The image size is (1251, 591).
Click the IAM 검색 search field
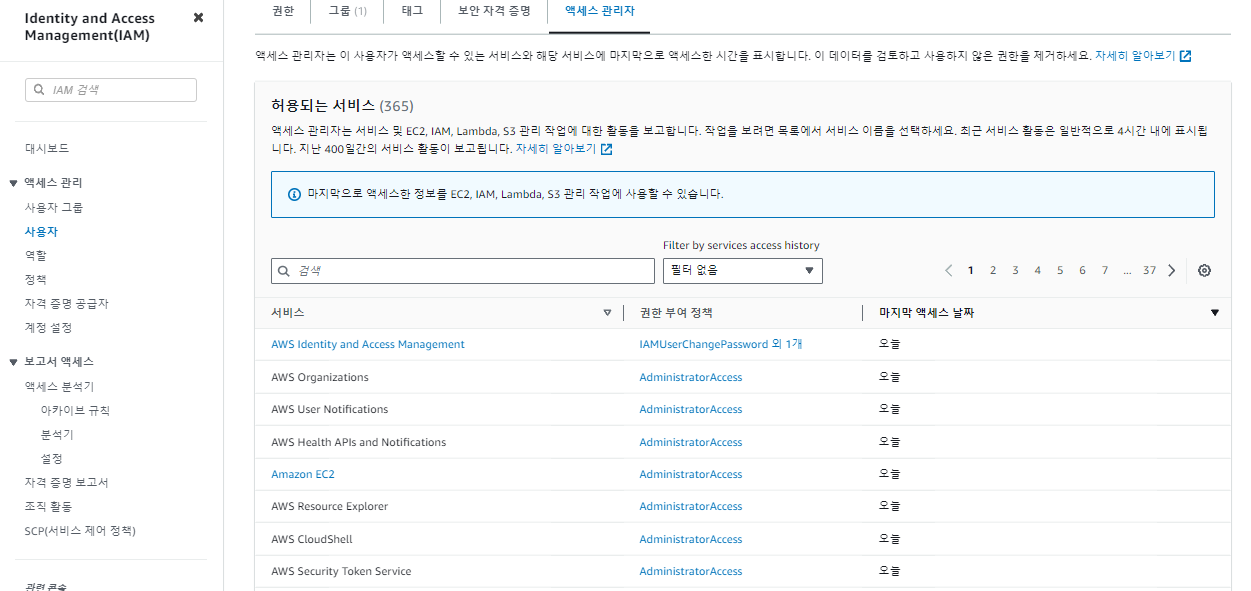click(x=111, y=90)
